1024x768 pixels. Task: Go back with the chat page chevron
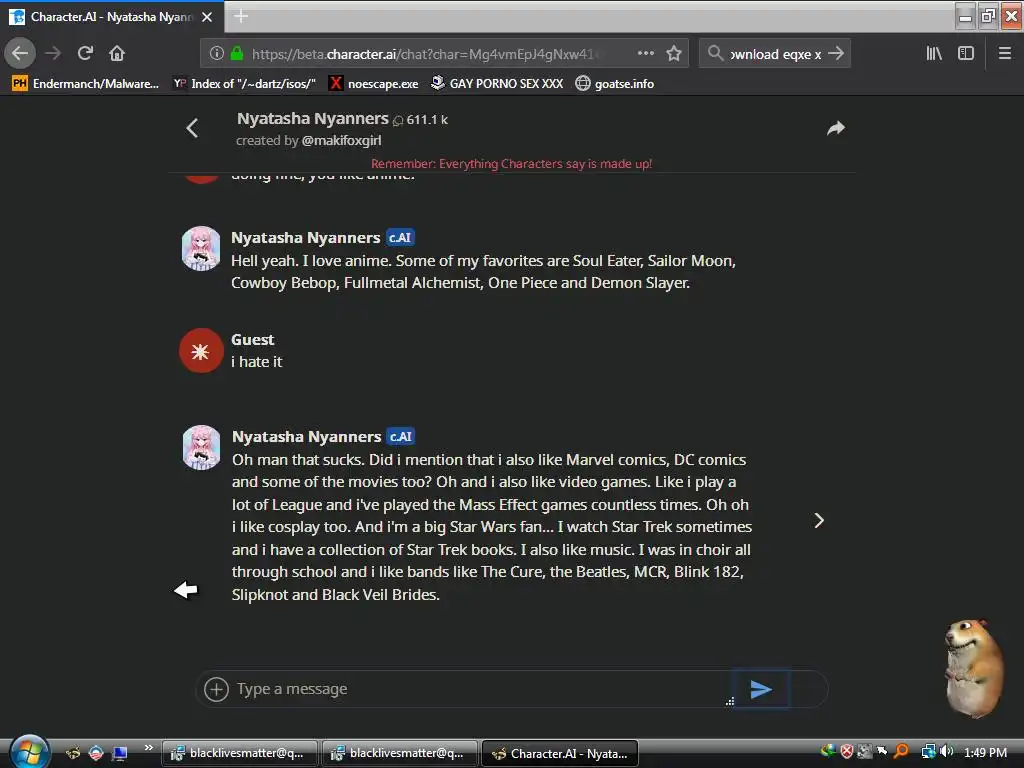point(192,128)
